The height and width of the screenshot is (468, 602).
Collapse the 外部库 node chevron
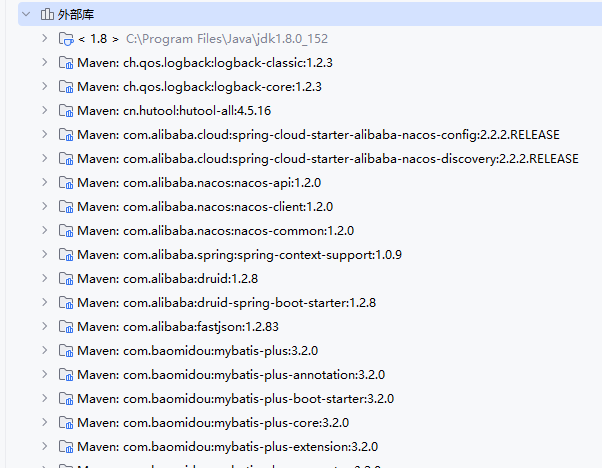[26, 15]
